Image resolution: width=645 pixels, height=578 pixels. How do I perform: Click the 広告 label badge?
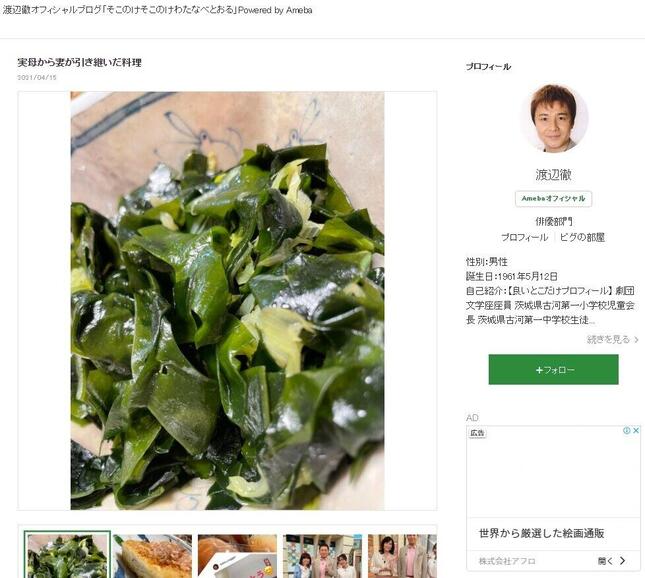pos(477,433)
